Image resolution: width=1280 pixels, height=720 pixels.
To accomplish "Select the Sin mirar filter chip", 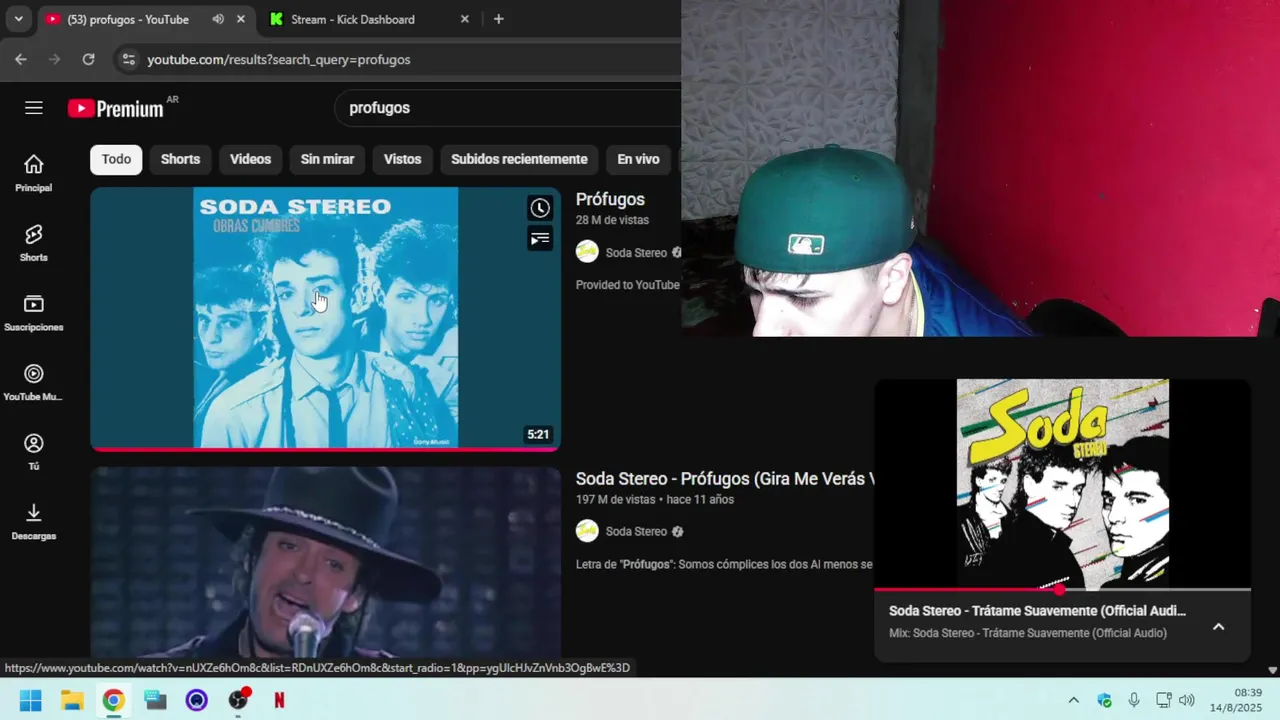I will pyautogui.click(x=327, y=159).
